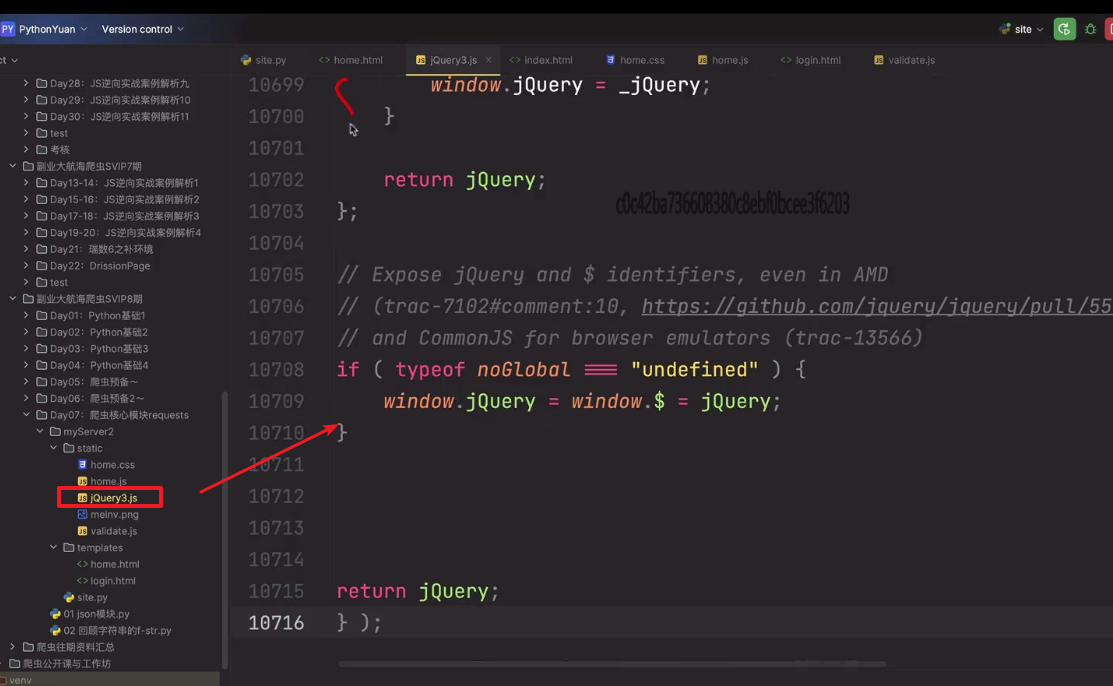The width and height of the screenshot is (1113, 686).
Task: Click the validate.js file icon in tree
Action: click(x=82, y=531)
